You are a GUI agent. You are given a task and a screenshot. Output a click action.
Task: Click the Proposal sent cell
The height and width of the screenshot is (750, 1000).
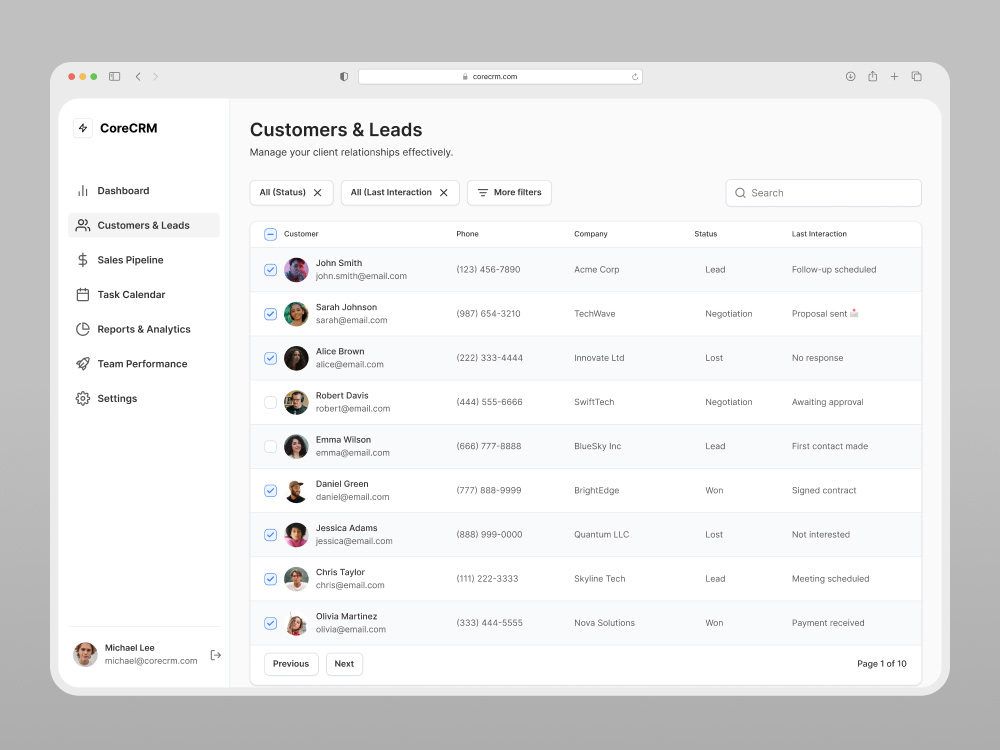coord(825,314)
